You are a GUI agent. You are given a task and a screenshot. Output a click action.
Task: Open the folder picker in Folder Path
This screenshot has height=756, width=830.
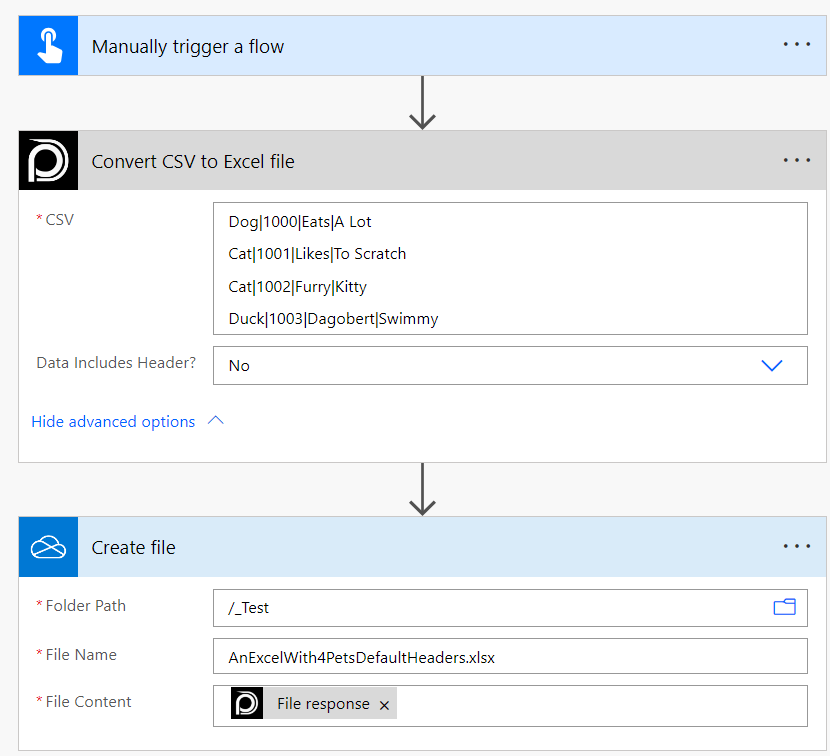(x=784, y=607)
